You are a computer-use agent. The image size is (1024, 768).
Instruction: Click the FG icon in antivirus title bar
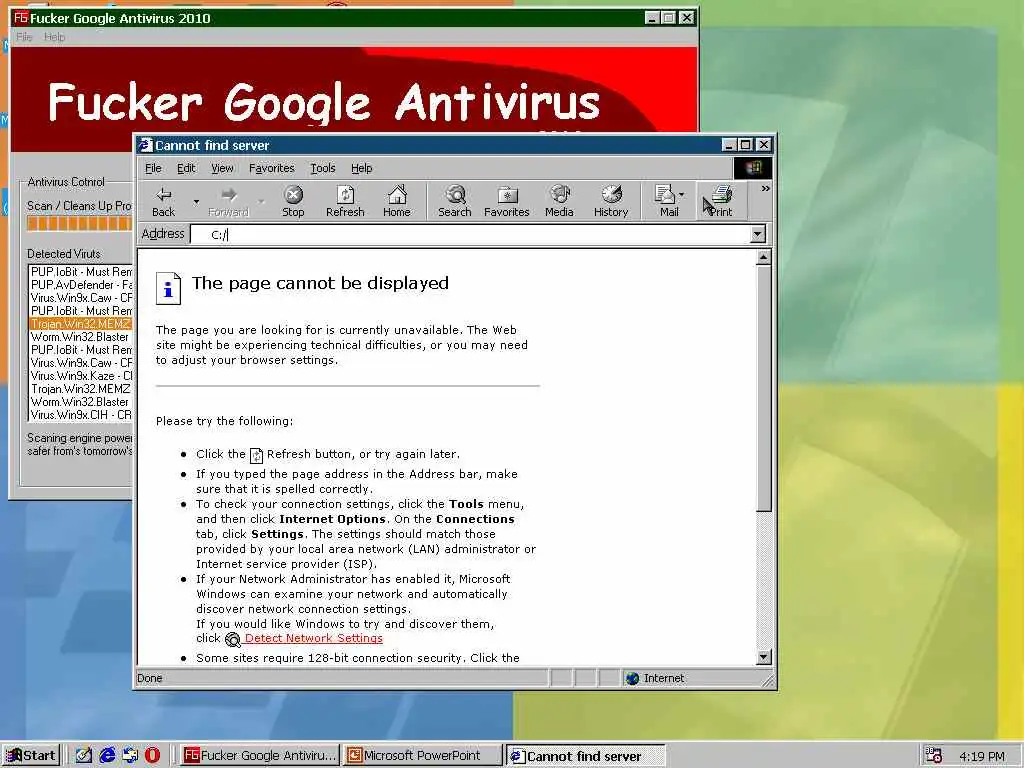21,18
